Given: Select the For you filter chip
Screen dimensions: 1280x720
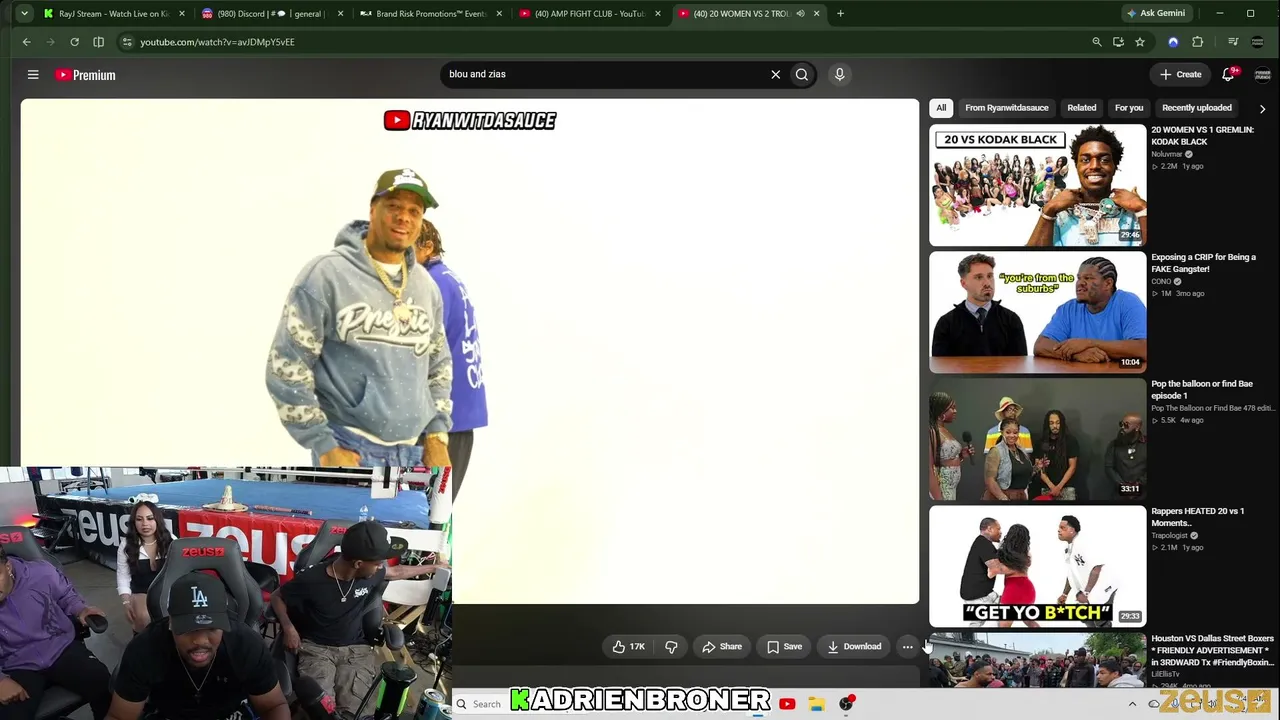Looking at the screenshot, I should 1129,108.
